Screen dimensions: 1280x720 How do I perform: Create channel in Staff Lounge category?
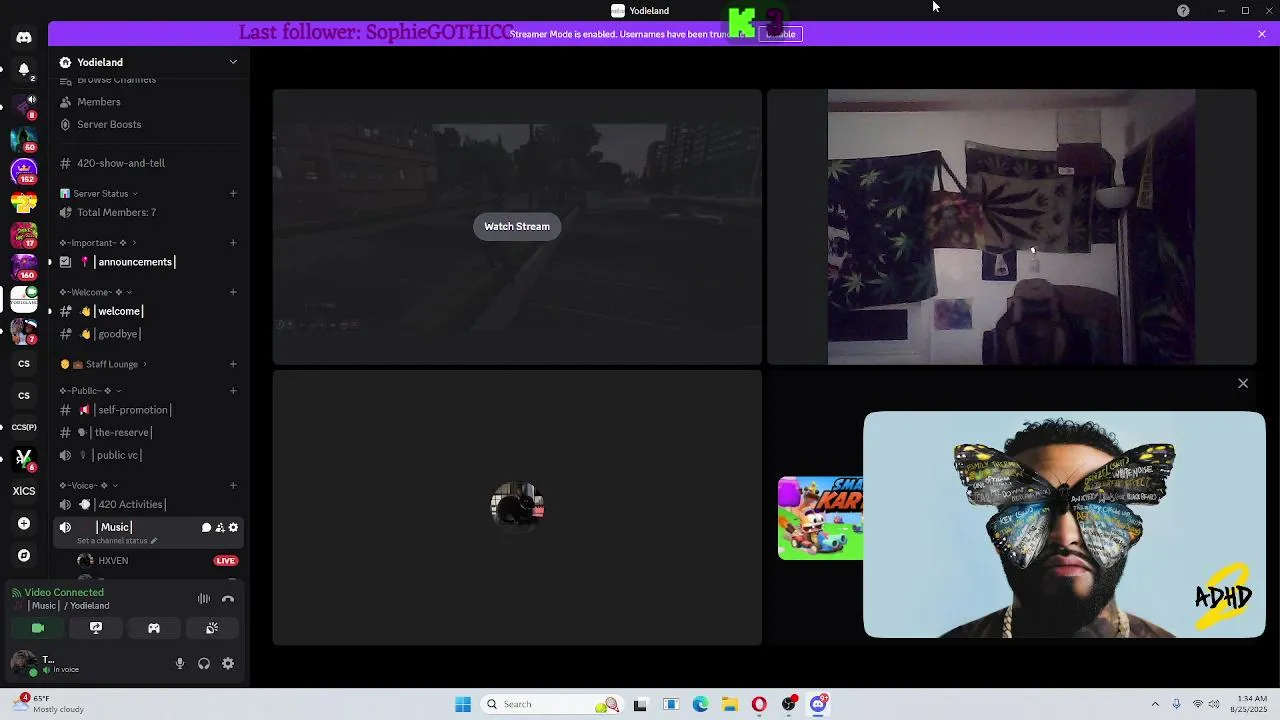(233, 364)
